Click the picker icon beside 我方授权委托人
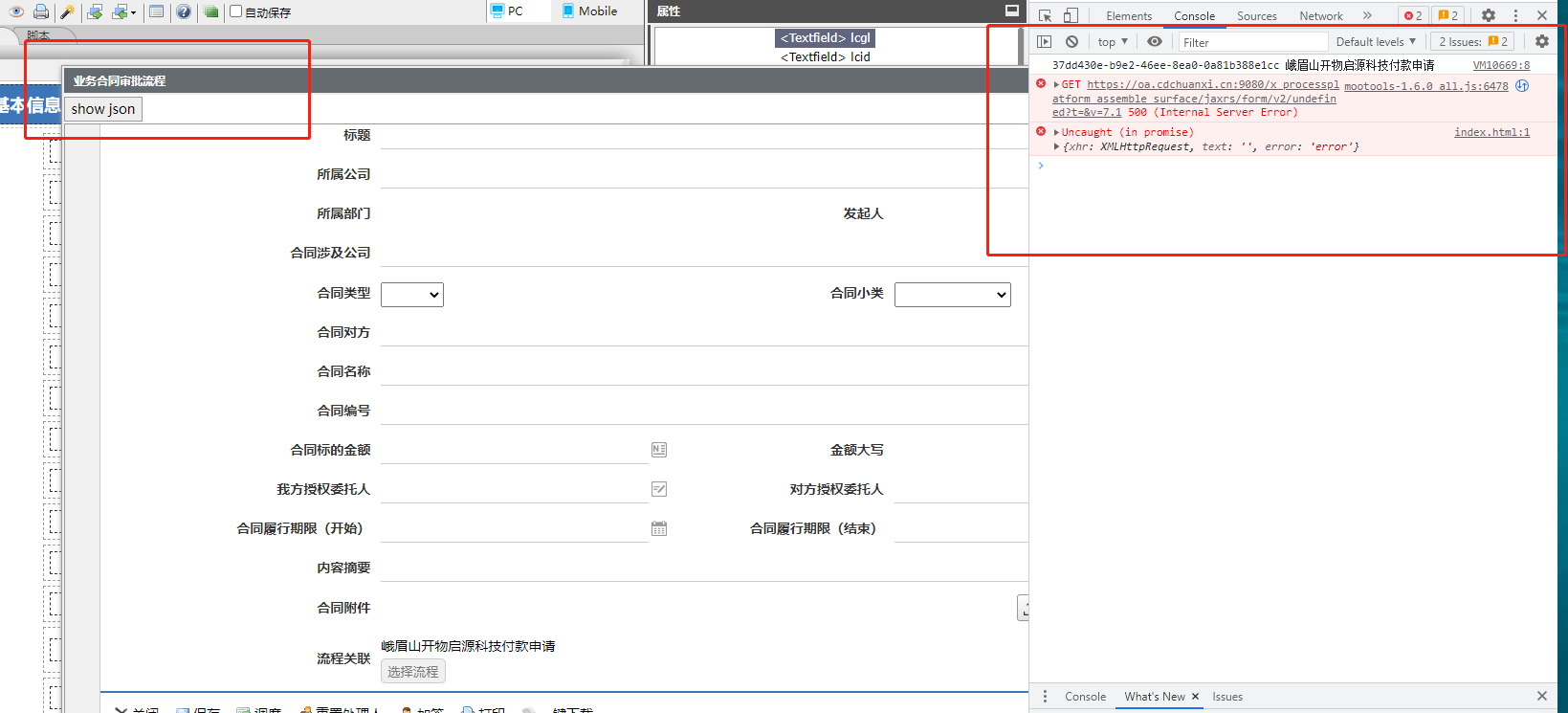Viewport: 1568px width, 713px height. pyautogui.click(x=659, y=489)
